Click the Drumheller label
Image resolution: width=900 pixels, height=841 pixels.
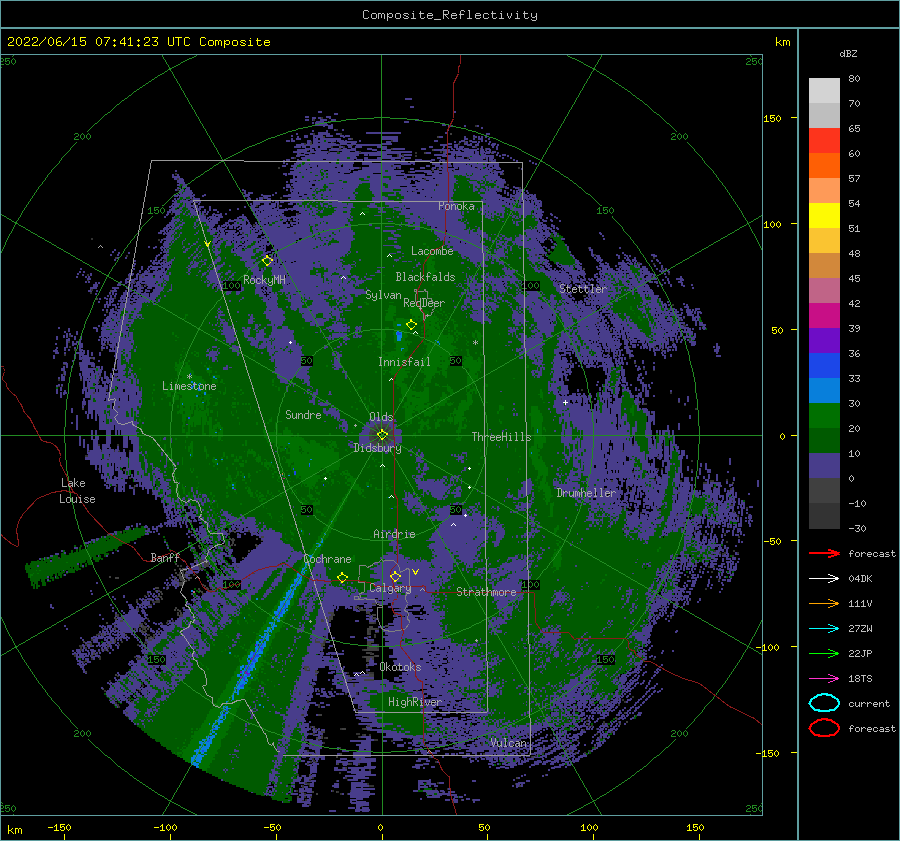(x=585, y=493)
